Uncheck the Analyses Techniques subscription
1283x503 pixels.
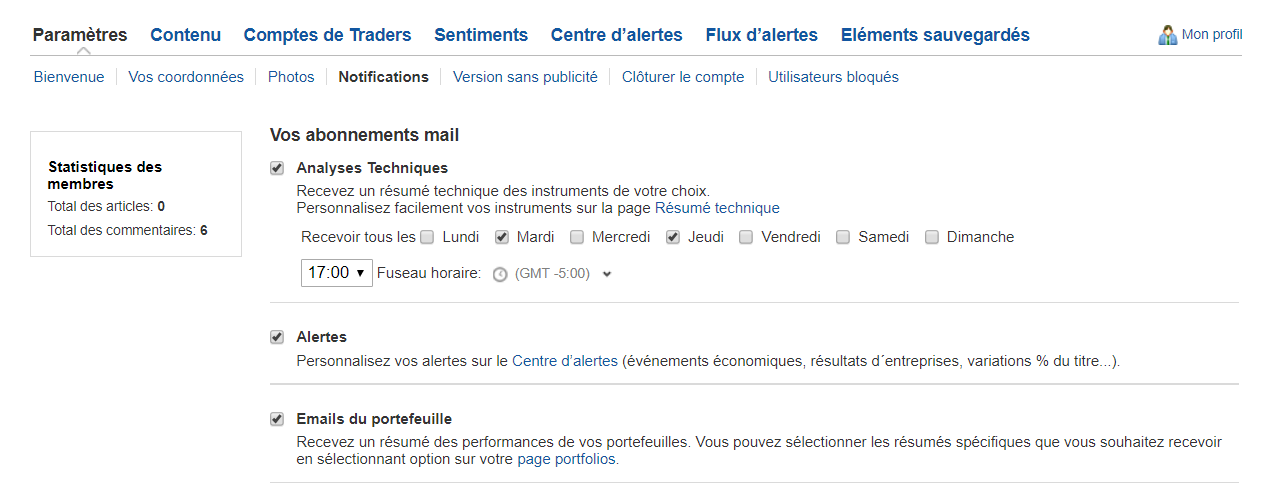[x=277, y=168]
